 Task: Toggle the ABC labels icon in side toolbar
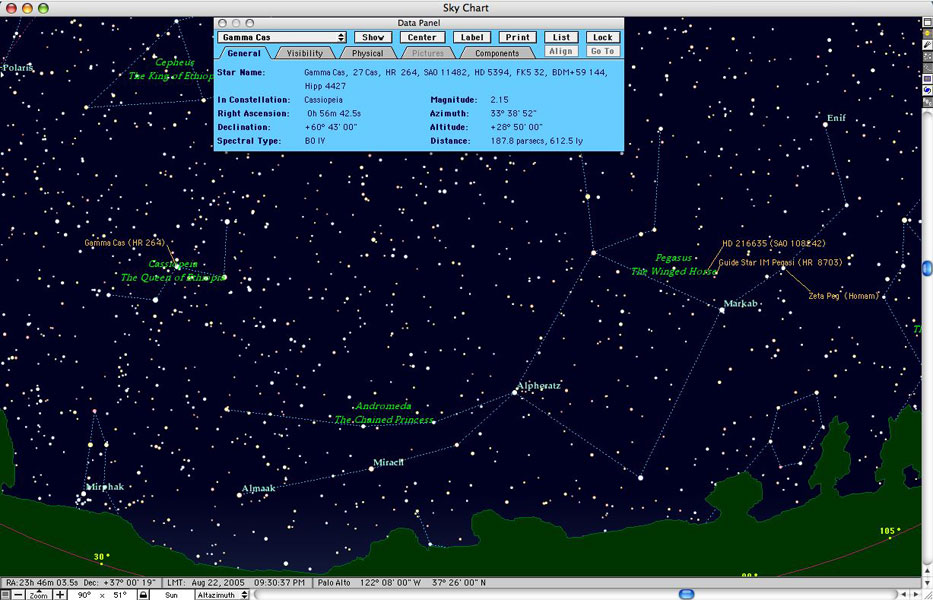tap(928, 102)
